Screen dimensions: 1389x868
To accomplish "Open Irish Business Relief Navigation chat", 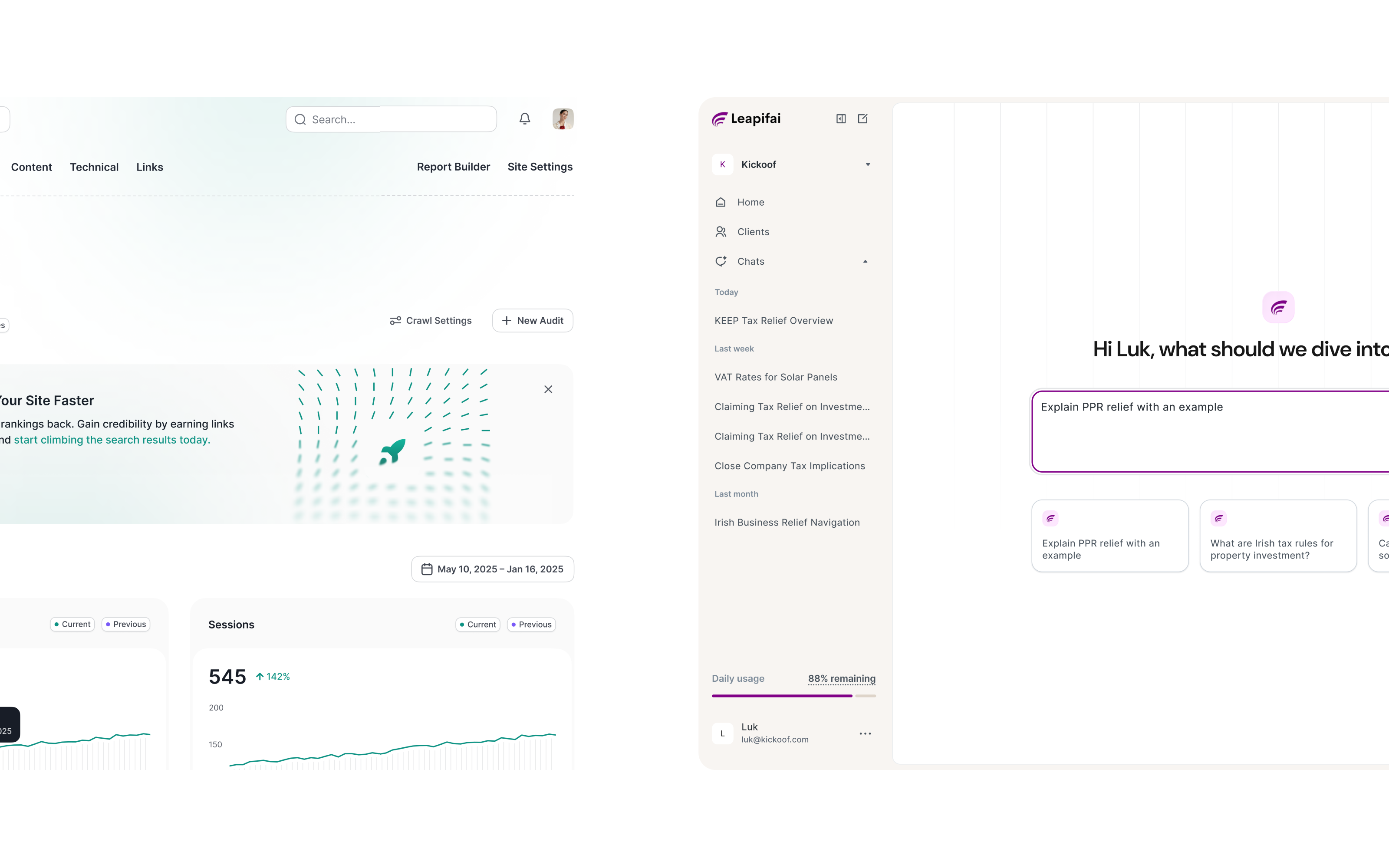I will pos(787,523).
